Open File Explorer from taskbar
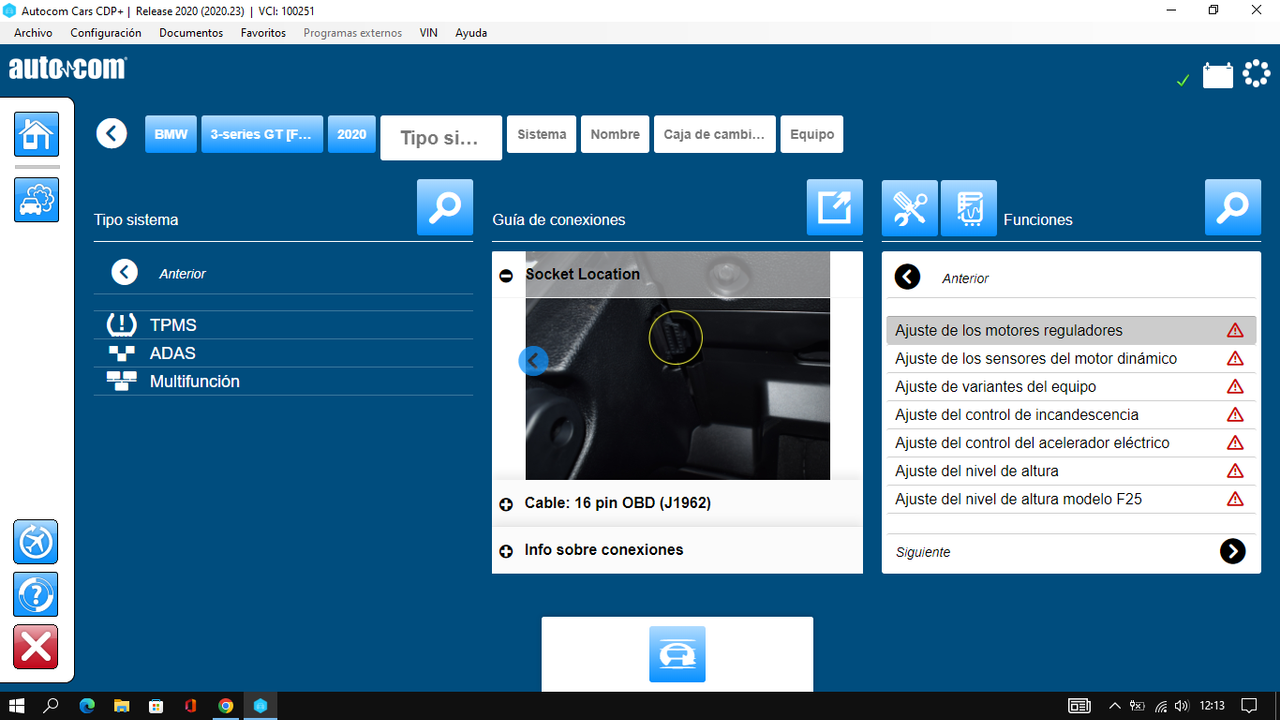Image resolution: width=1280 pixels, height=720 pixels. (122, 705)
